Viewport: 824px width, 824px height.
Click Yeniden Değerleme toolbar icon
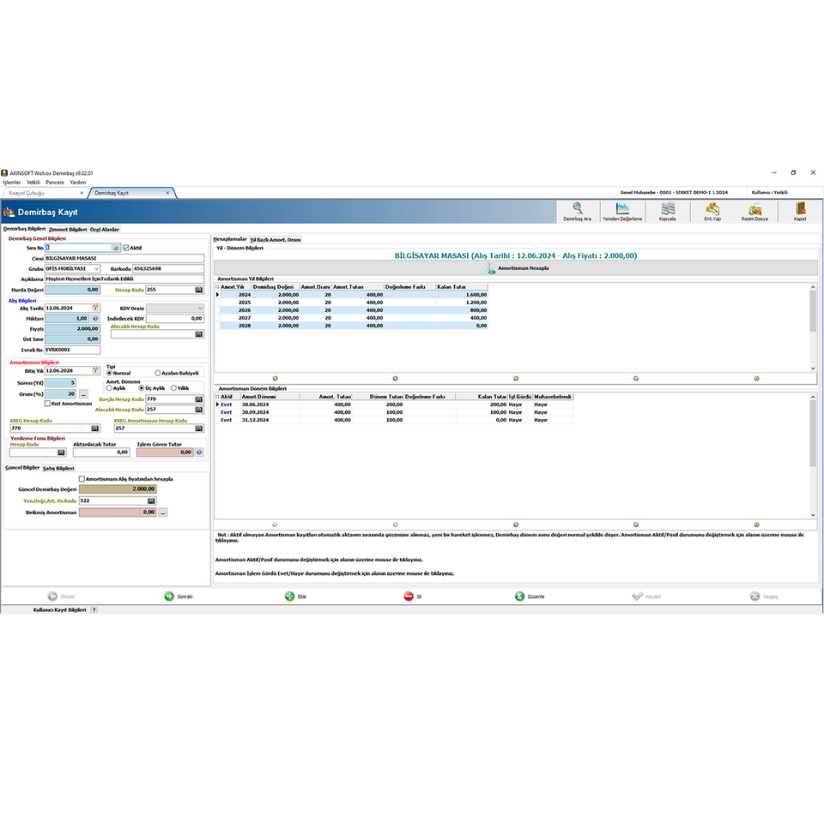[x=622, y=211]
